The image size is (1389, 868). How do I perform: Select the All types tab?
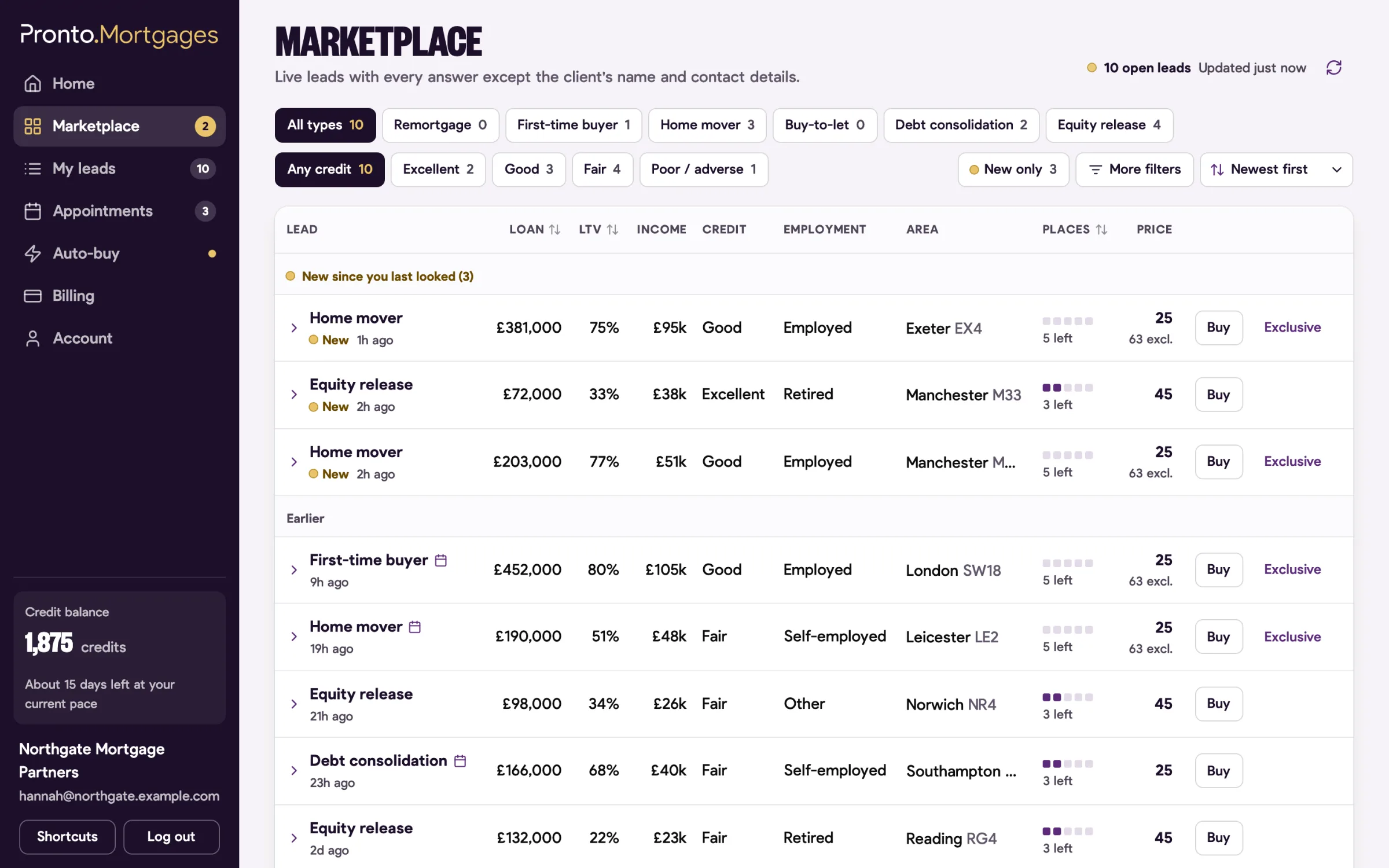325,125
